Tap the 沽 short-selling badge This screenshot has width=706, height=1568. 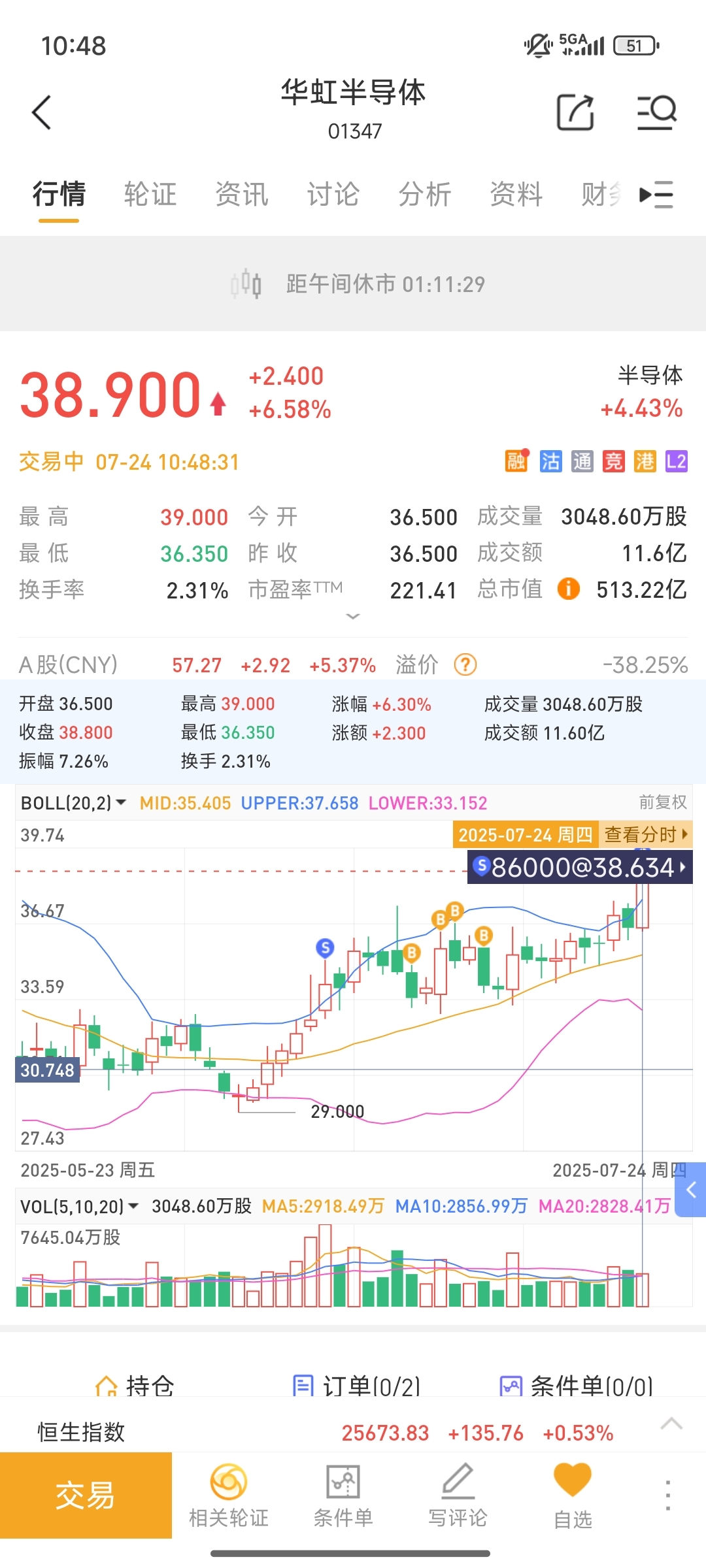550,461
